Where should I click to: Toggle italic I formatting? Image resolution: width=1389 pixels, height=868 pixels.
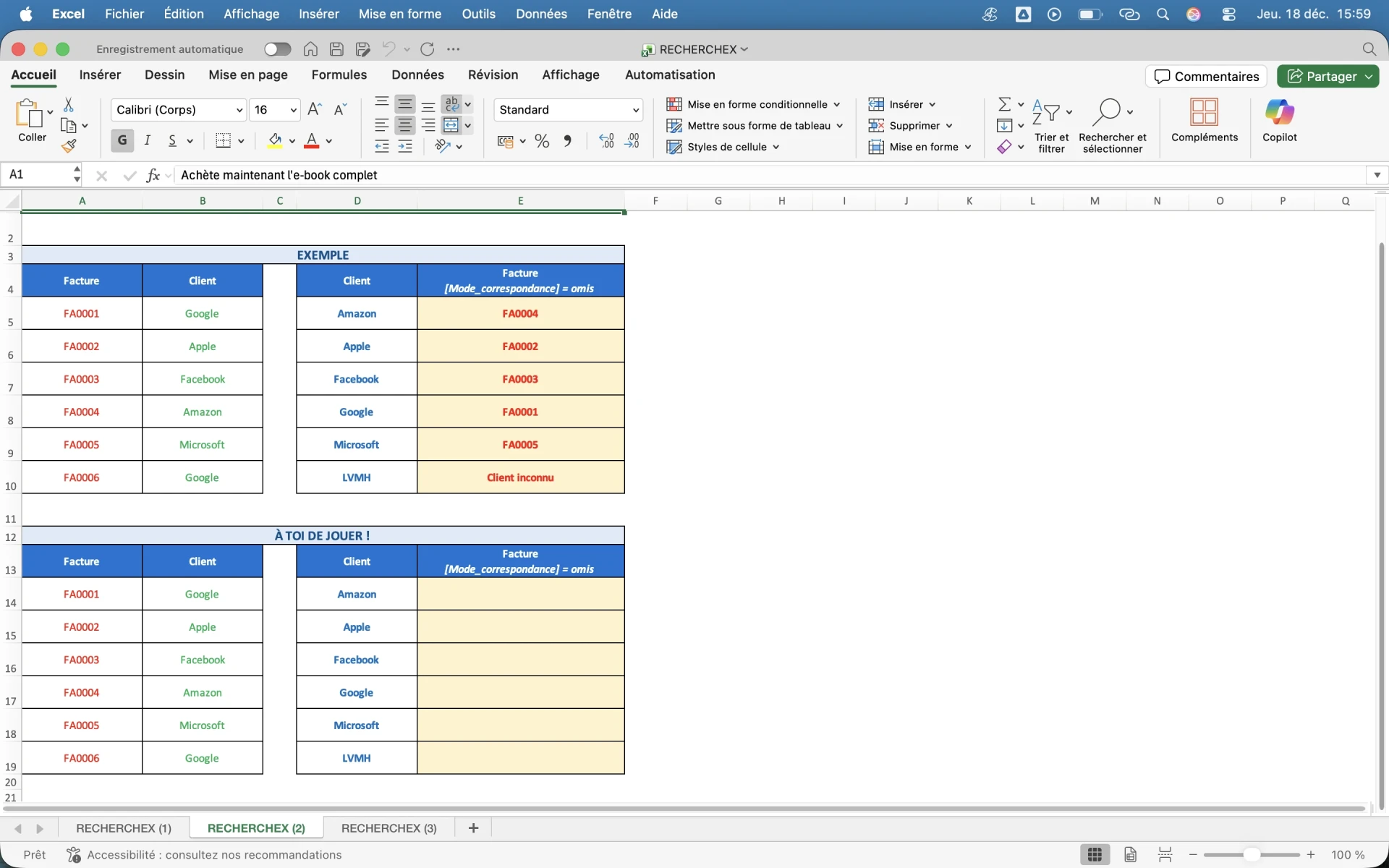(147, 140)
